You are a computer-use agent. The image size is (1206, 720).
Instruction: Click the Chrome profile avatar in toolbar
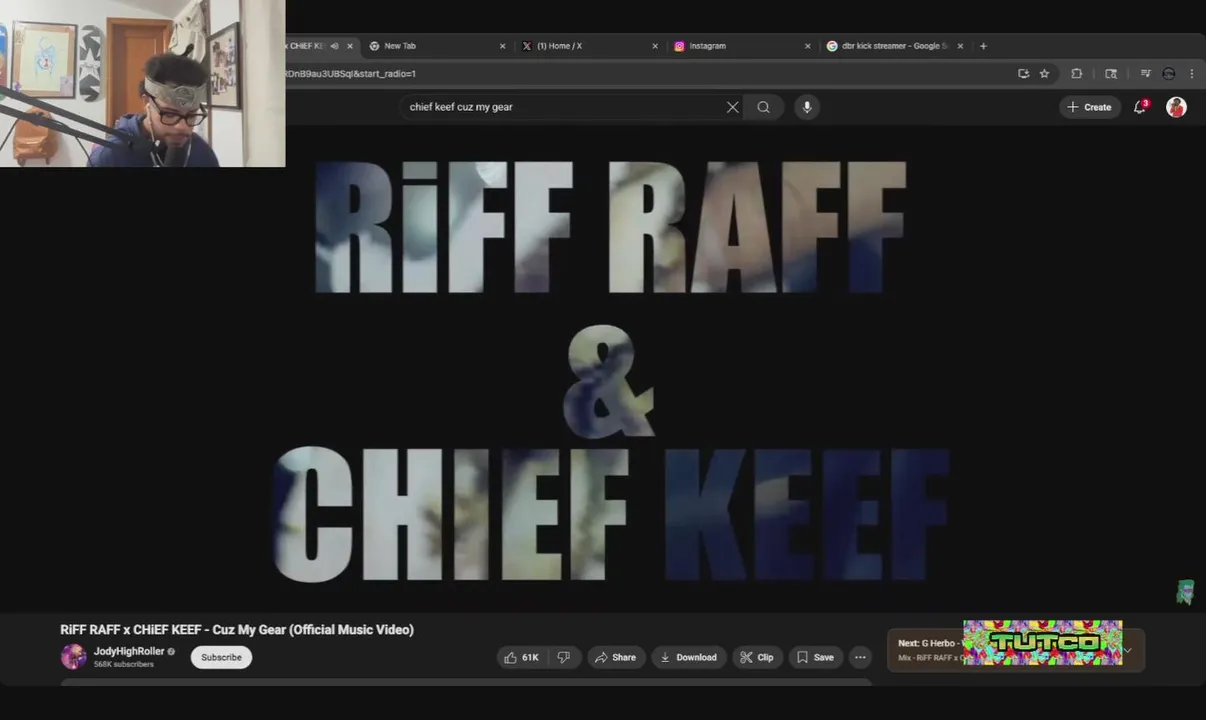pos(1168,73)
